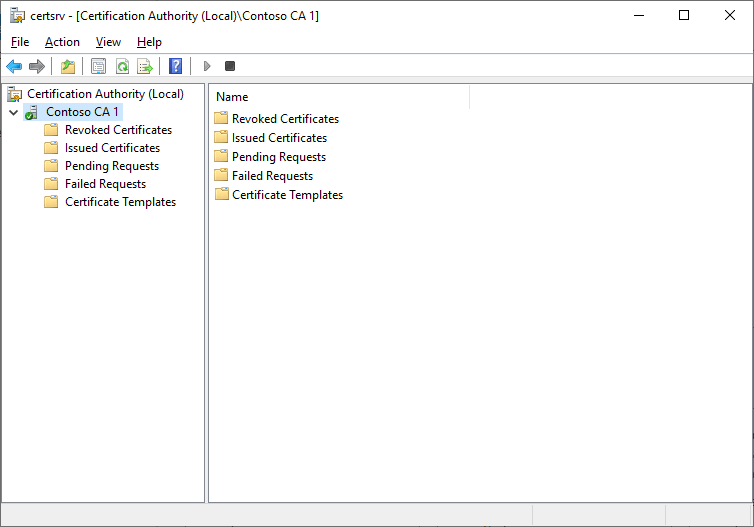Select Certificate Templates in the tree
Image resolution: width=754 pixels, height=527 pixels.
120,202
